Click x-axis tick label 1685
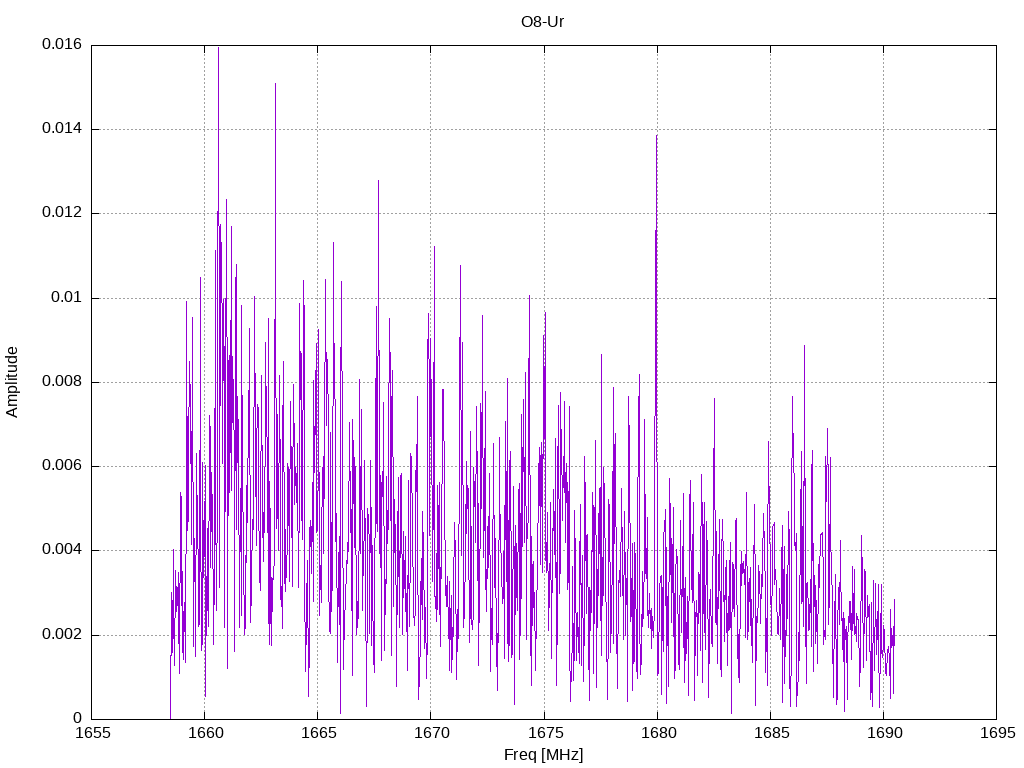 point(771,733)
